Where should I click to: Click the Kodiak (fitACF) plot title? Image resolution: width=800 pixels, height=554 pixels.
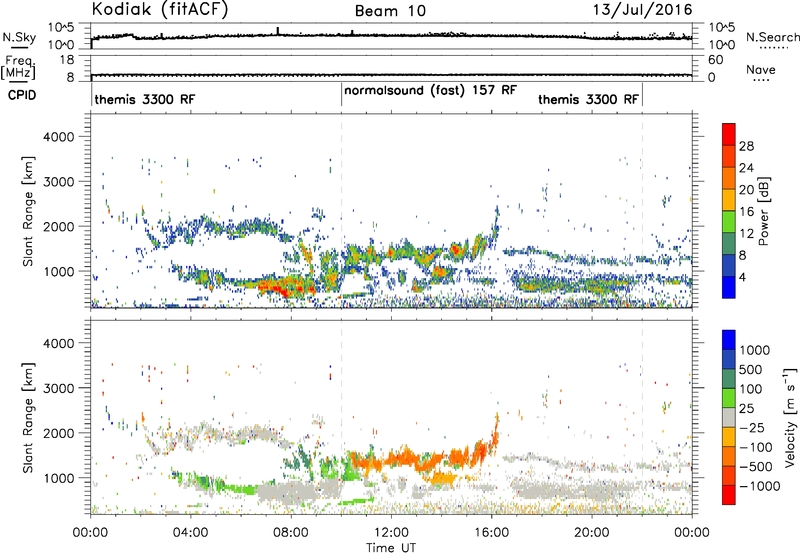point(160,9)
